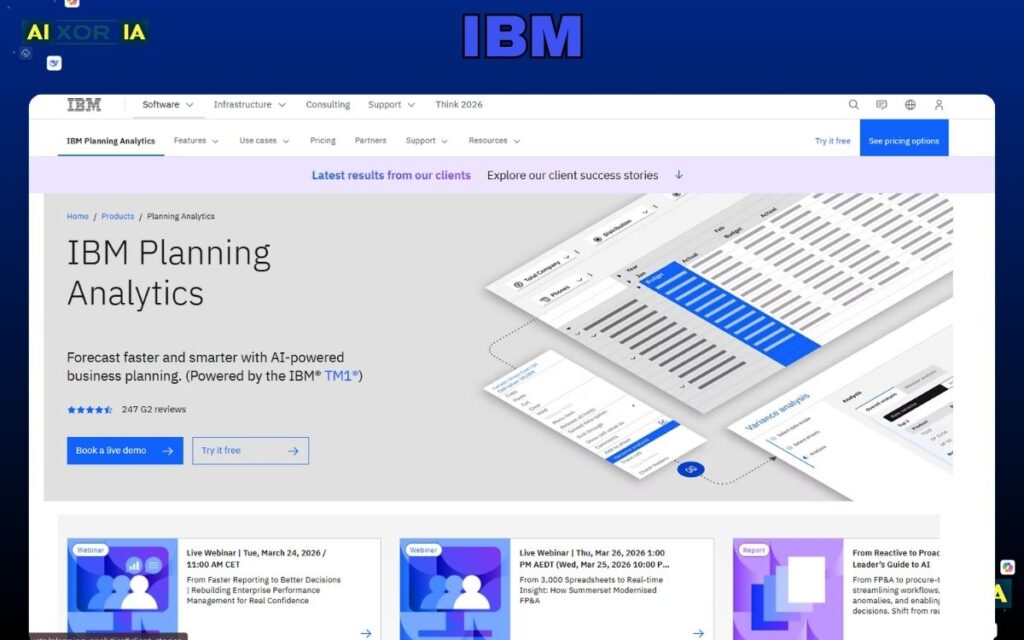Click the star rating next to 247 G2 reviews
1024x640 pixels.
point(89,409)
